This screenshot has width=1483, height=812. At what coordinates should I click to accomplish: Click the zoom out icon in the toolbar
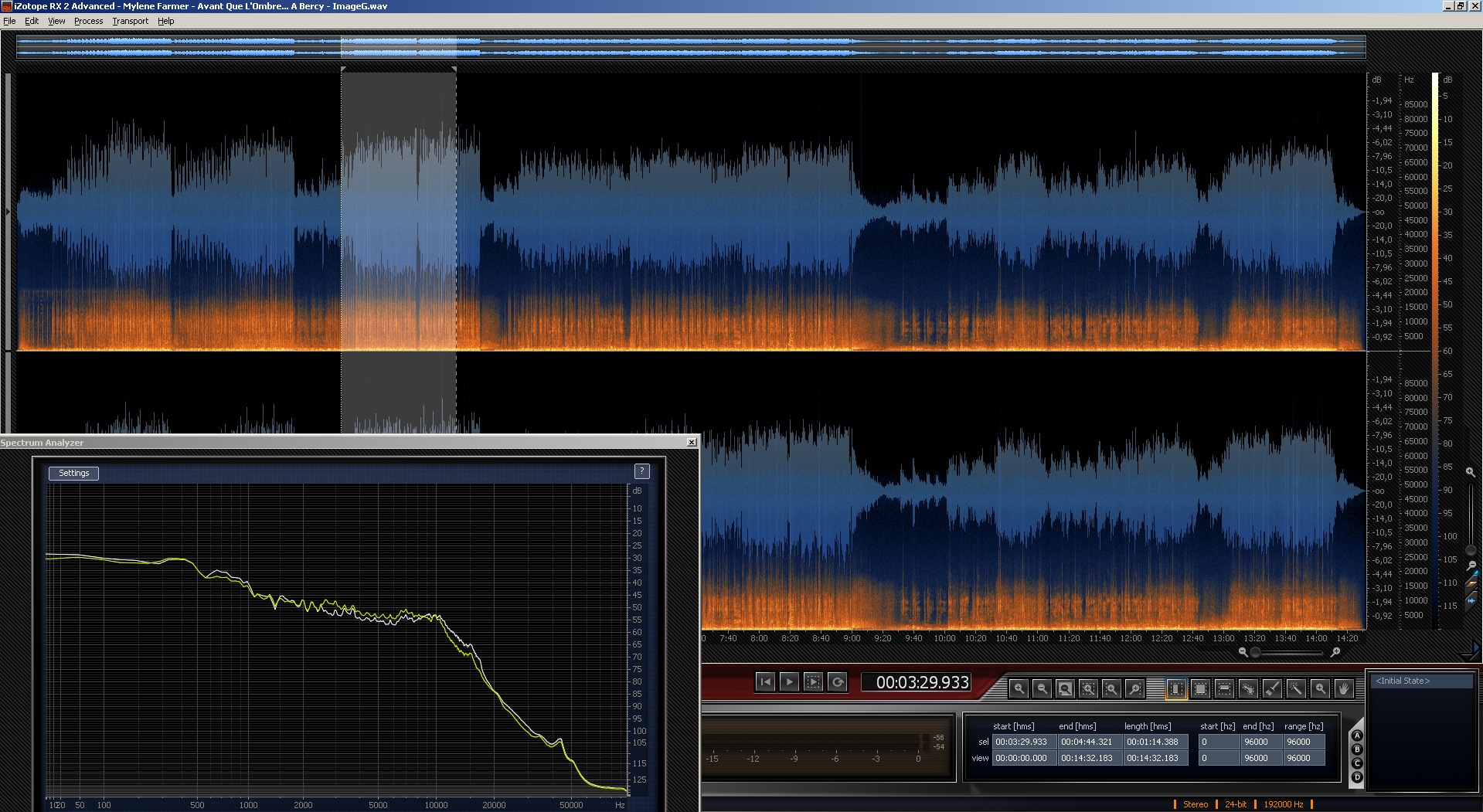click(x=1042, y=688)
